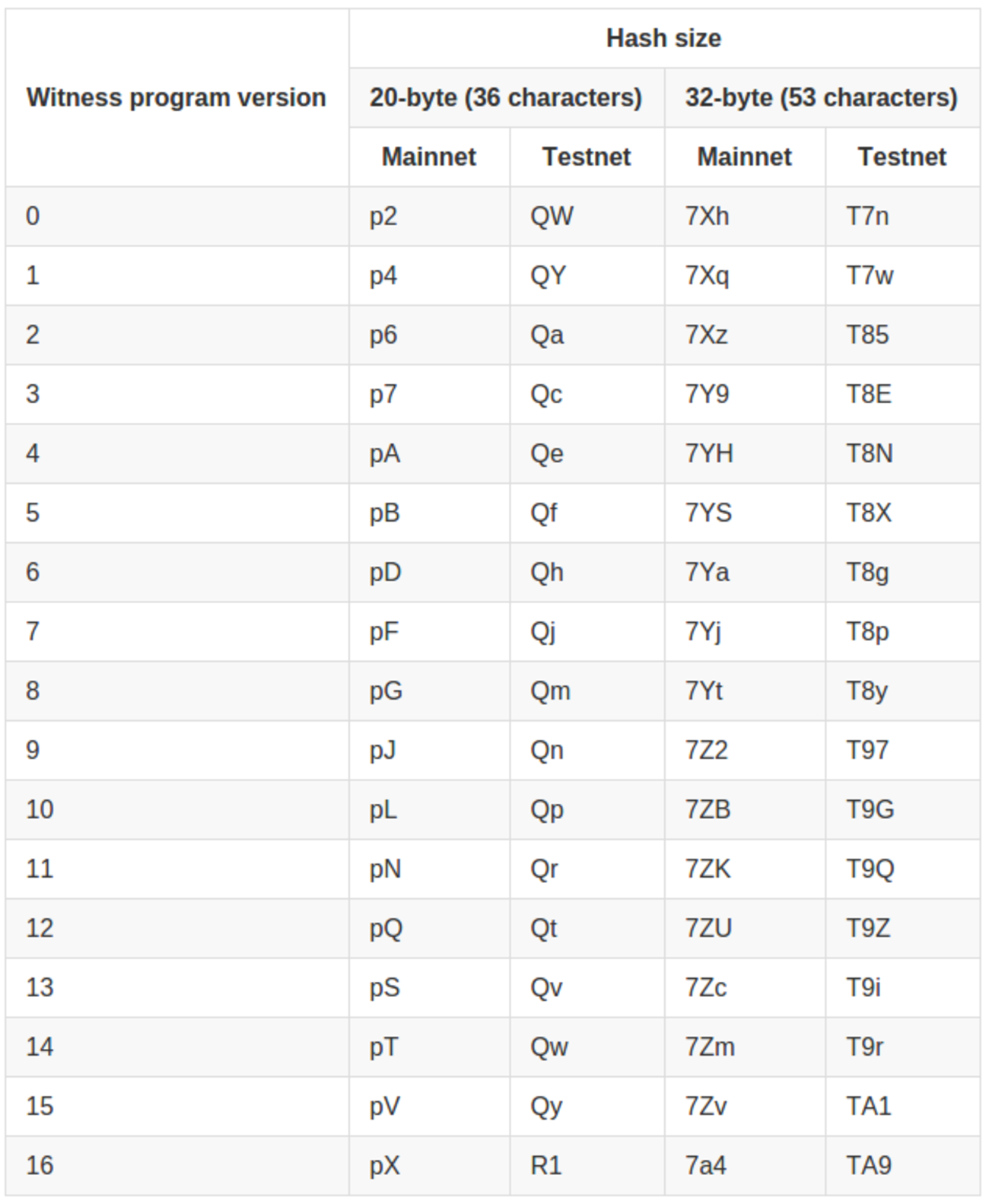Select the "QW" testnet prefix cell
Image resolution: width=989 pixels, height=1204 pixels.
click(x=552, y=216)
